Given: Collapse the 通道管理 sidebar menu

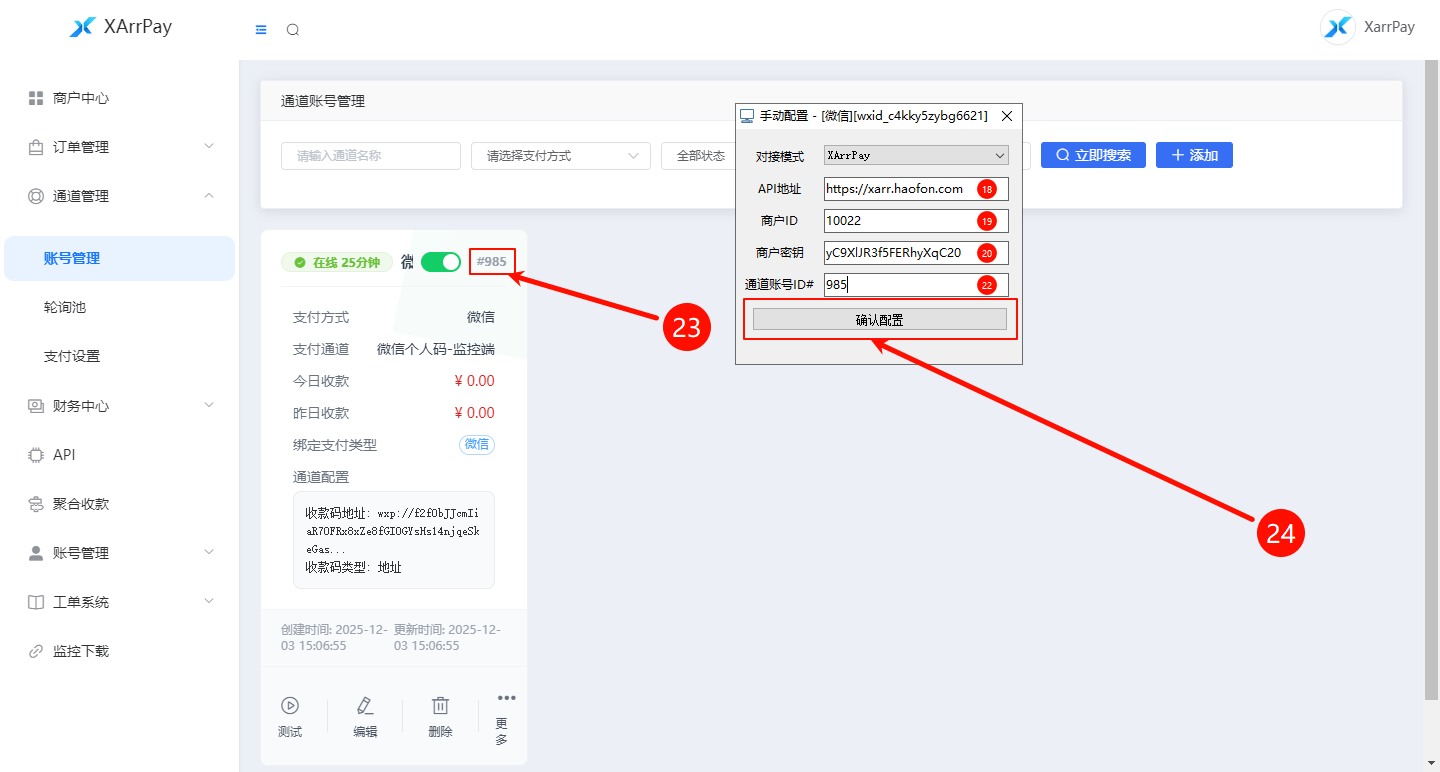Looking at the screenshot, I should [120, 196].
